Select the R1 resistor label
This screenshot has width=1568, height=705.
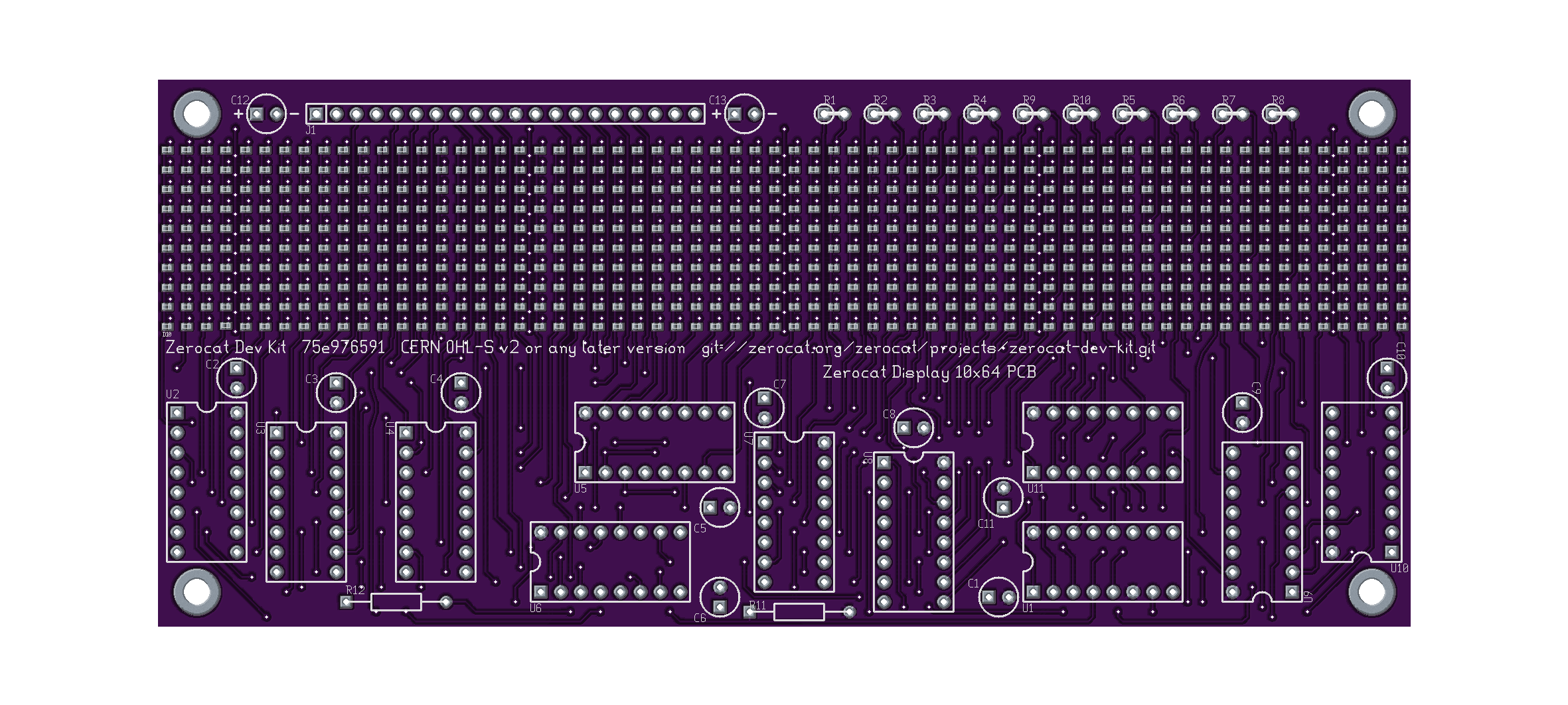click(830, 100)
